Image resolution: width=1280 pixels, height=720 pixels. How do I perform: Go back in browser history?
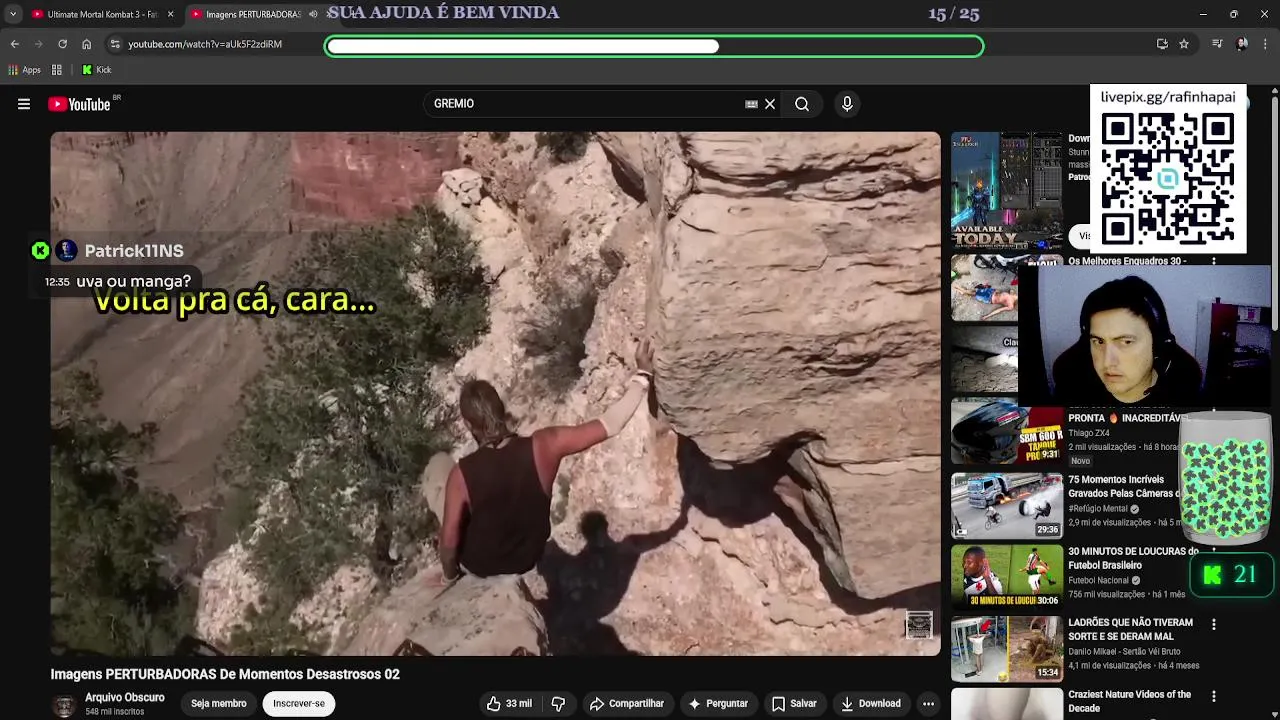15,44
